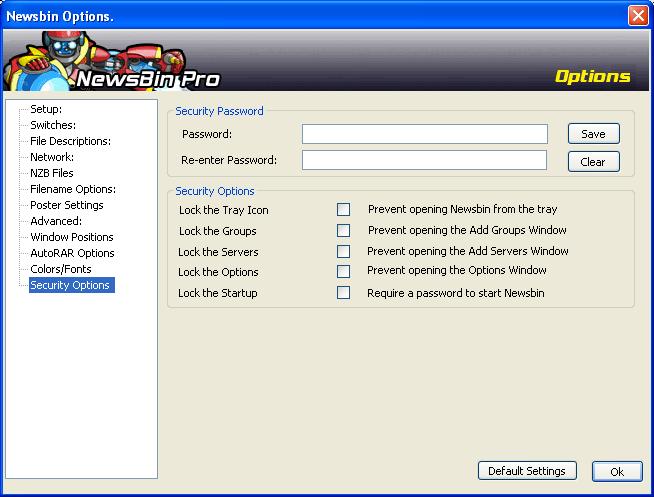Screen dimensions: 654x497
Task: Toggle Lock the Servers checkbox
Action: pos(344,252)
